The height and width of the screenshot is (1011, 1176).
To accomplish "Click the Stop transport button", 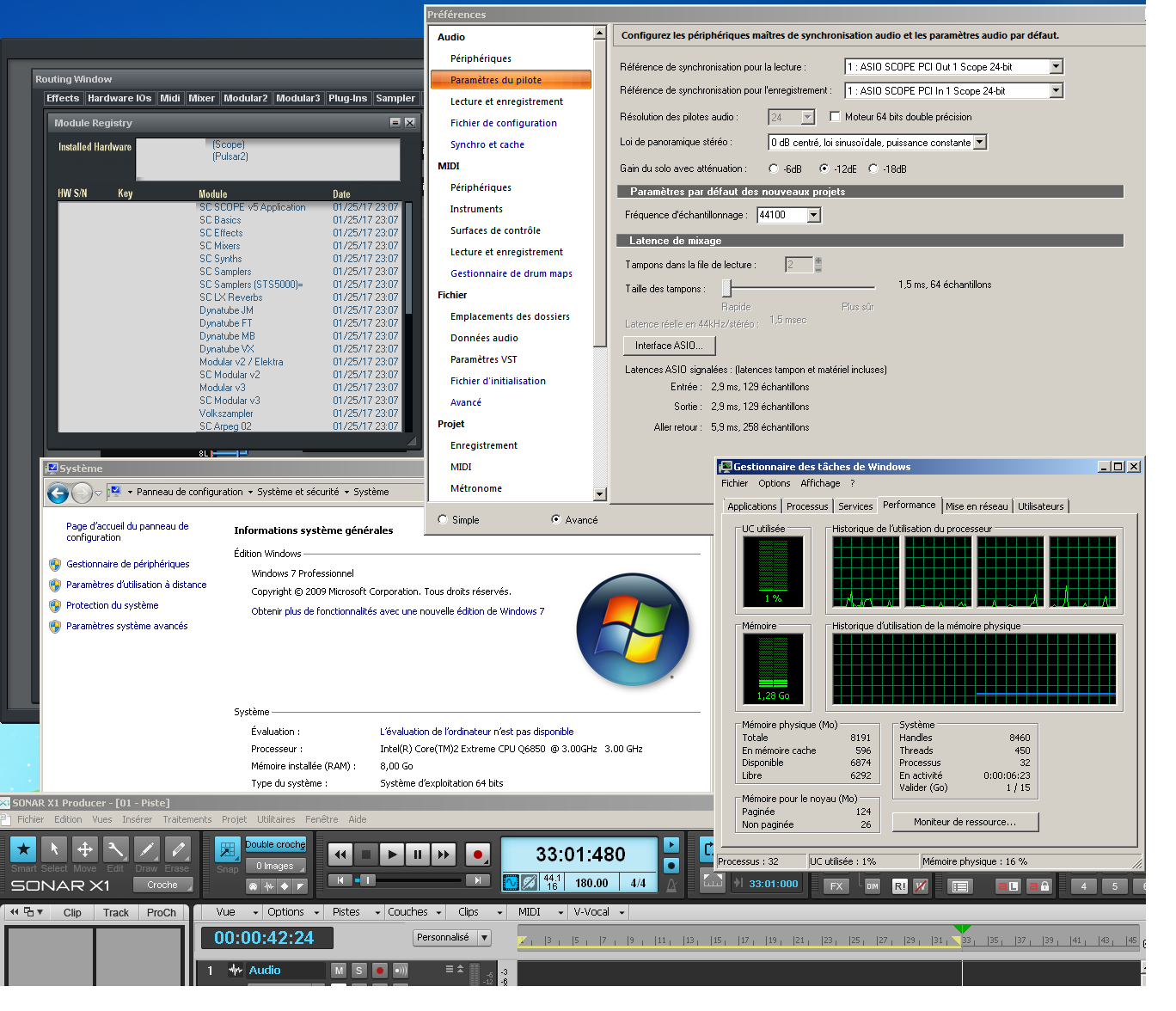I will click(366, 855).
